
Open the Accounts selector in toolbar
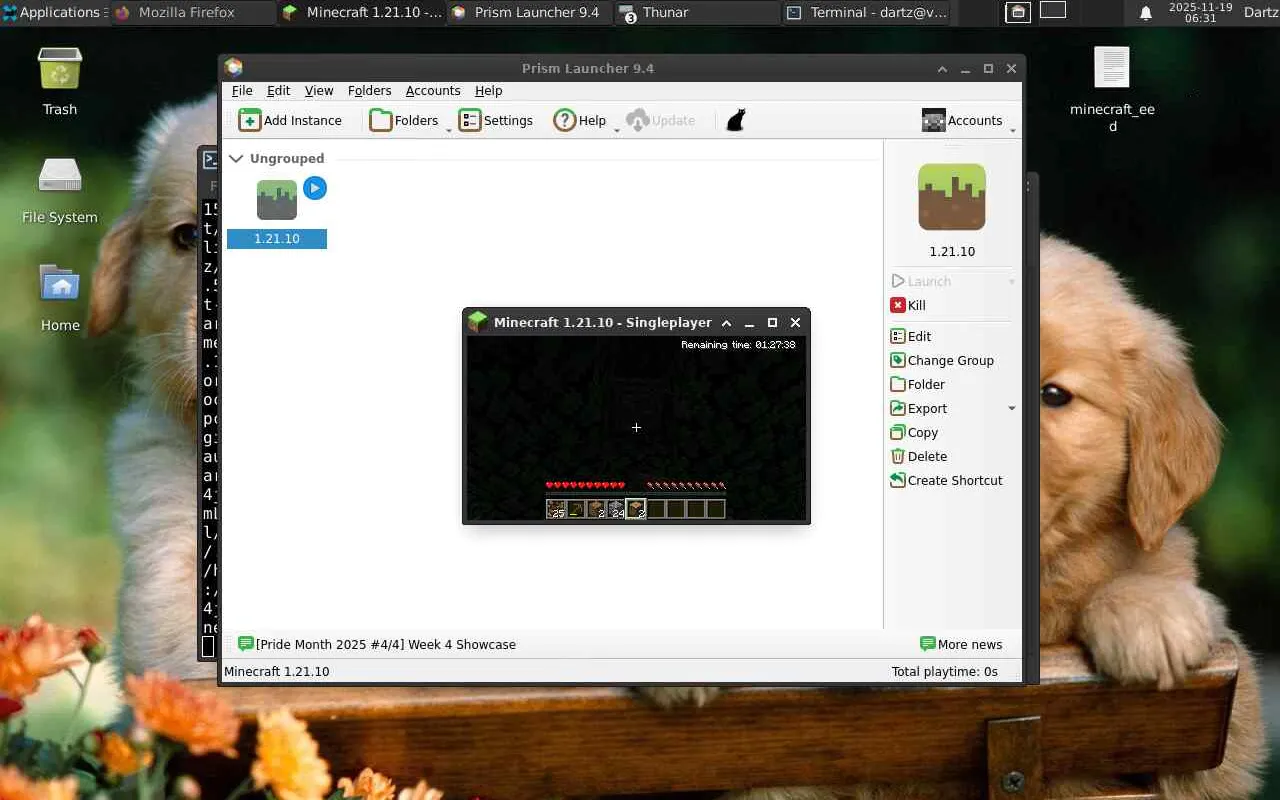coord(962,120)
